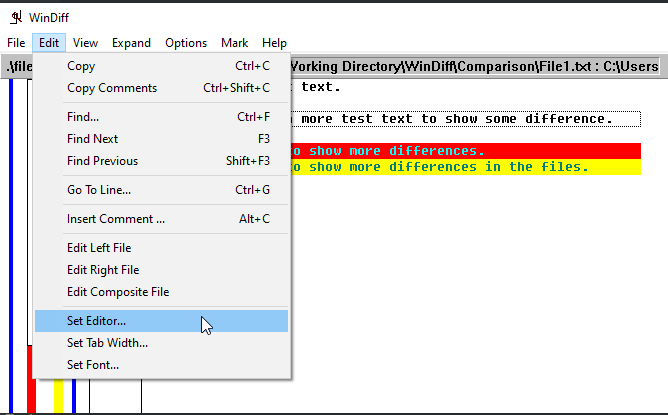Screen dimensions: 668x415
Task: Choose the highlighted Set Editor... item
Action: pos(161,321)
